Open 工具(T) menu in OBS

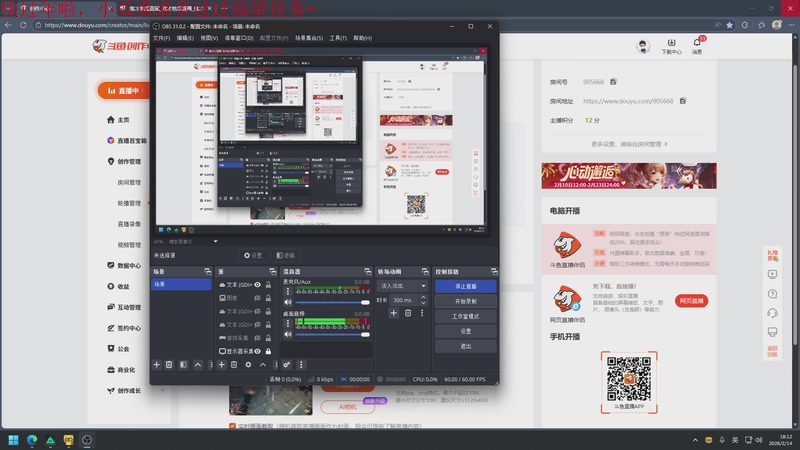[x=338, y=38]
